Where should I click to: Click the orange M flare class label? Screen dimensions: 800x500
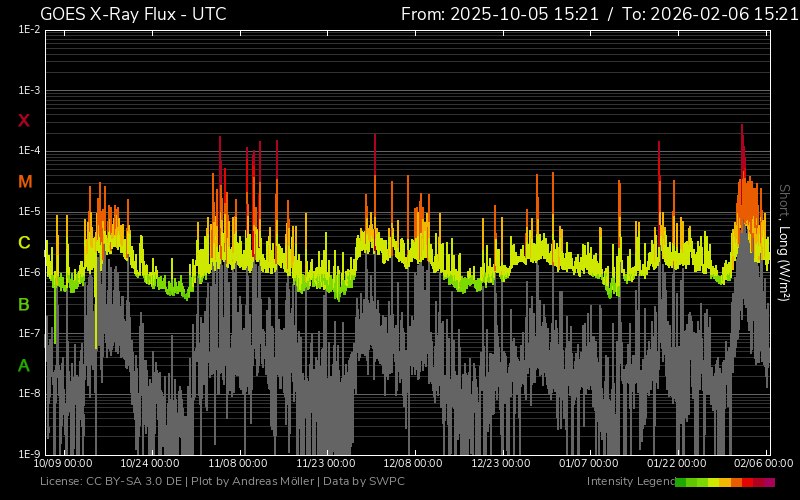point(24,182)
